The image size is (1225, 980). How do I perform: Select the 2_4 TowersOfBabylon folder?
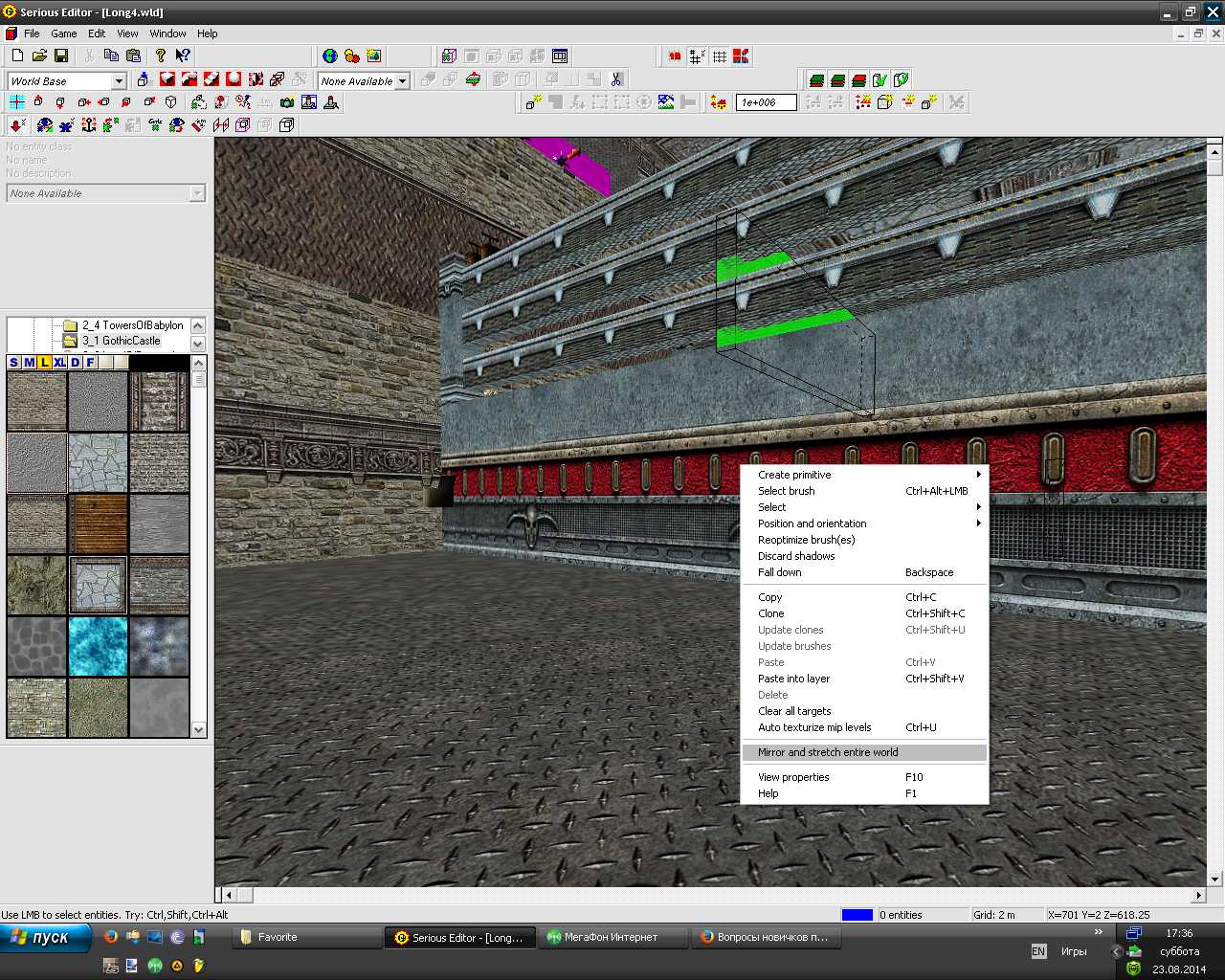coord(132,325)
